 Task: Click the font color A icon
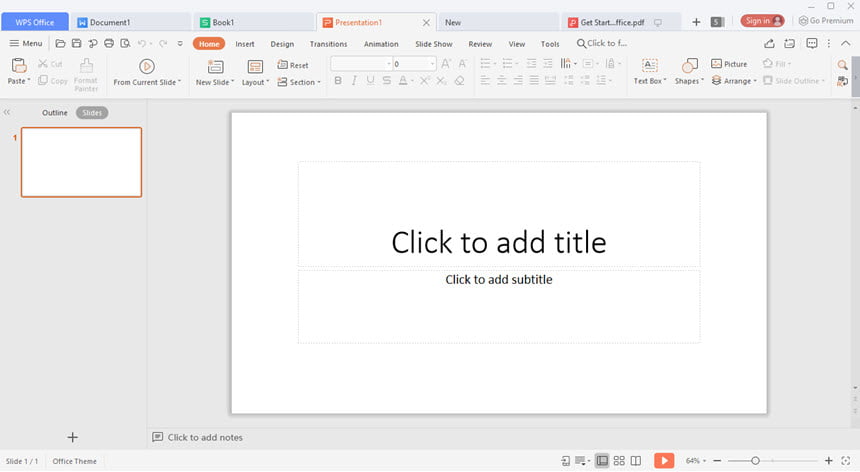[x=403, y=81]
